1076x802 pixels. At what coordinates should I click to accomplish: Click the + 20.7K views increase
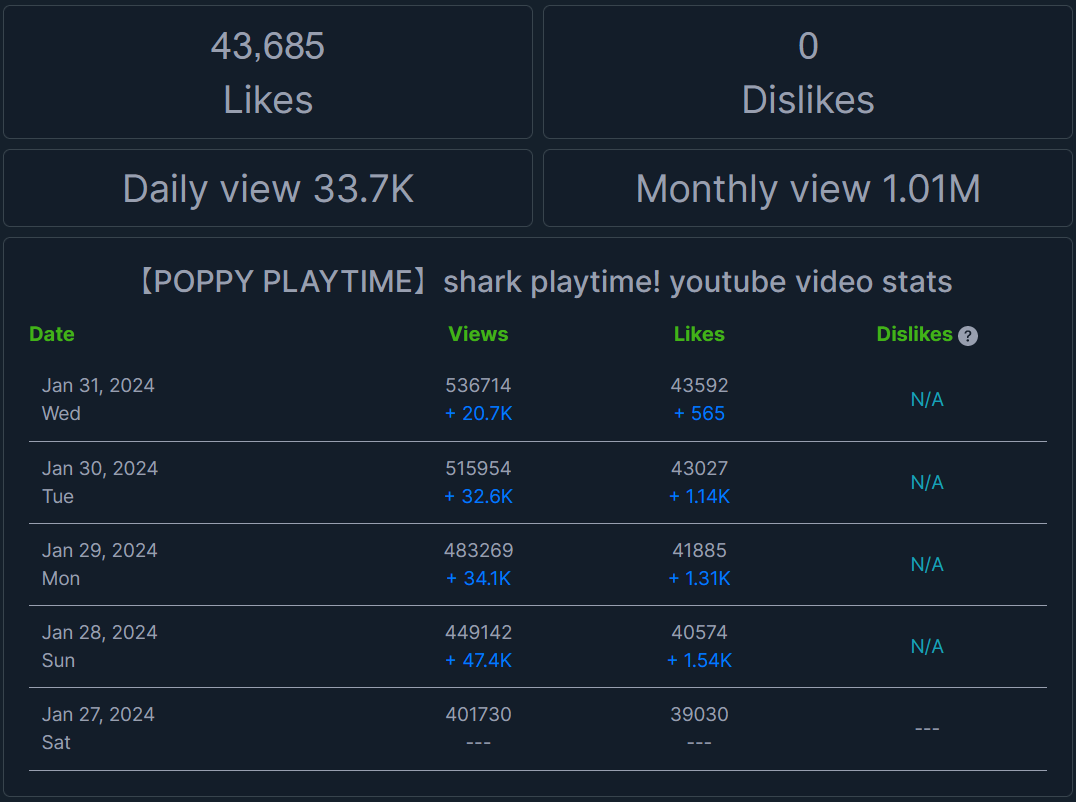478,414
